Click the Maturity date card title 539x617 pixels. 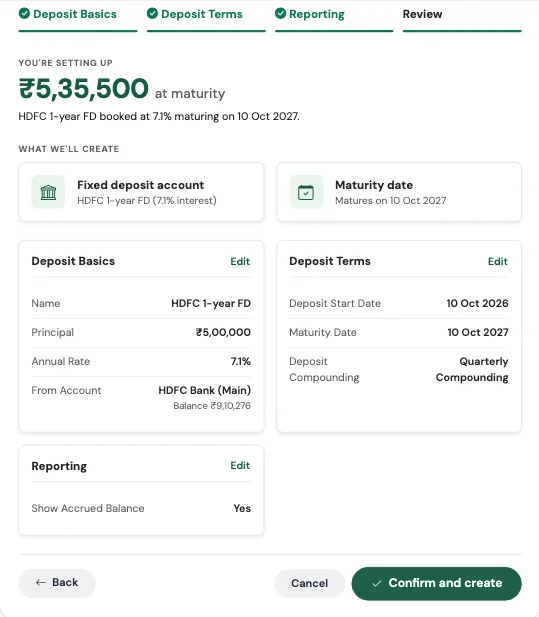pyautogui.click(x=374, y=185)
